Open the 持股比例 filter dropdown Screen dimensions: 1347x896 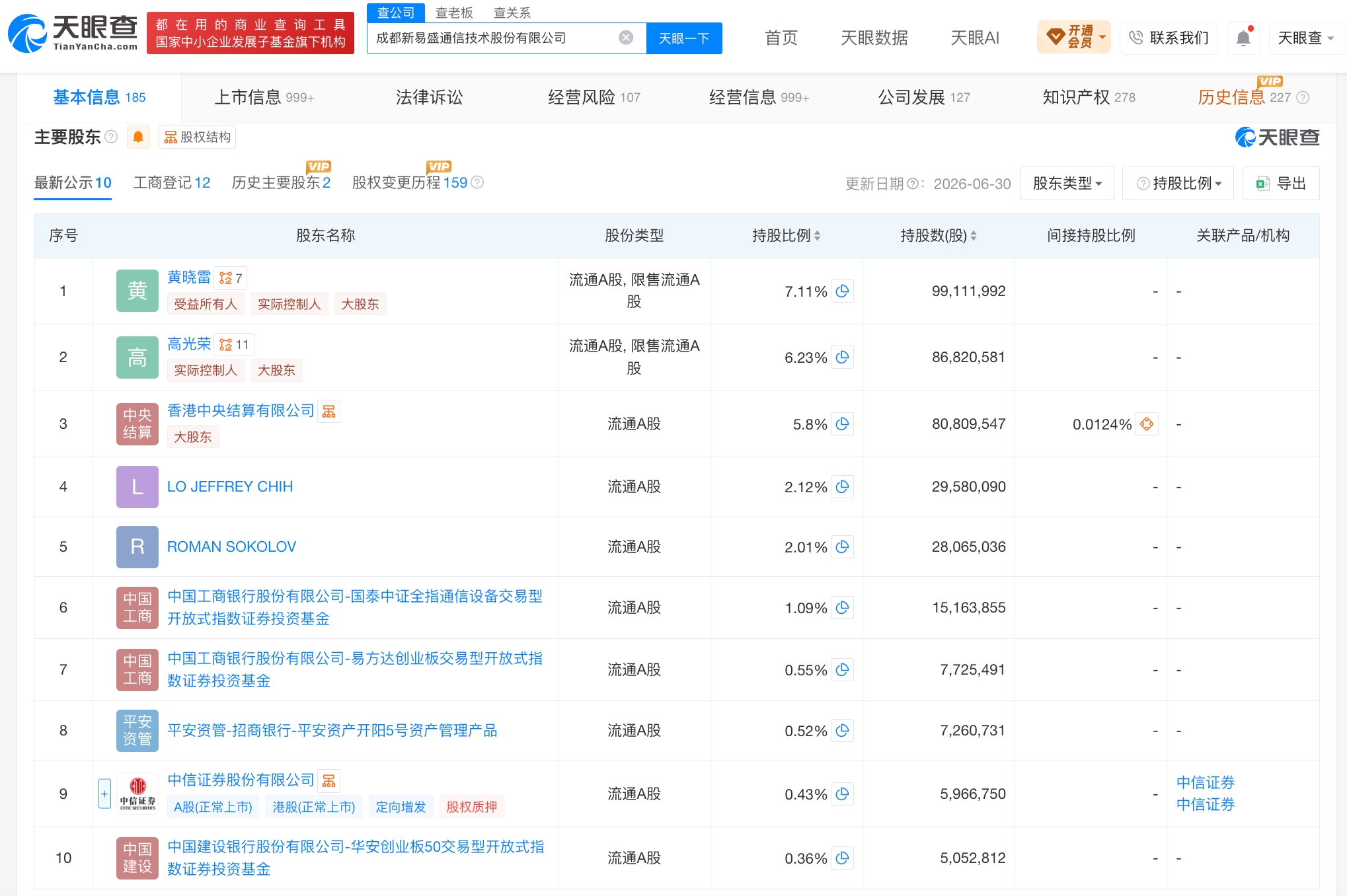pos(1178,183)
